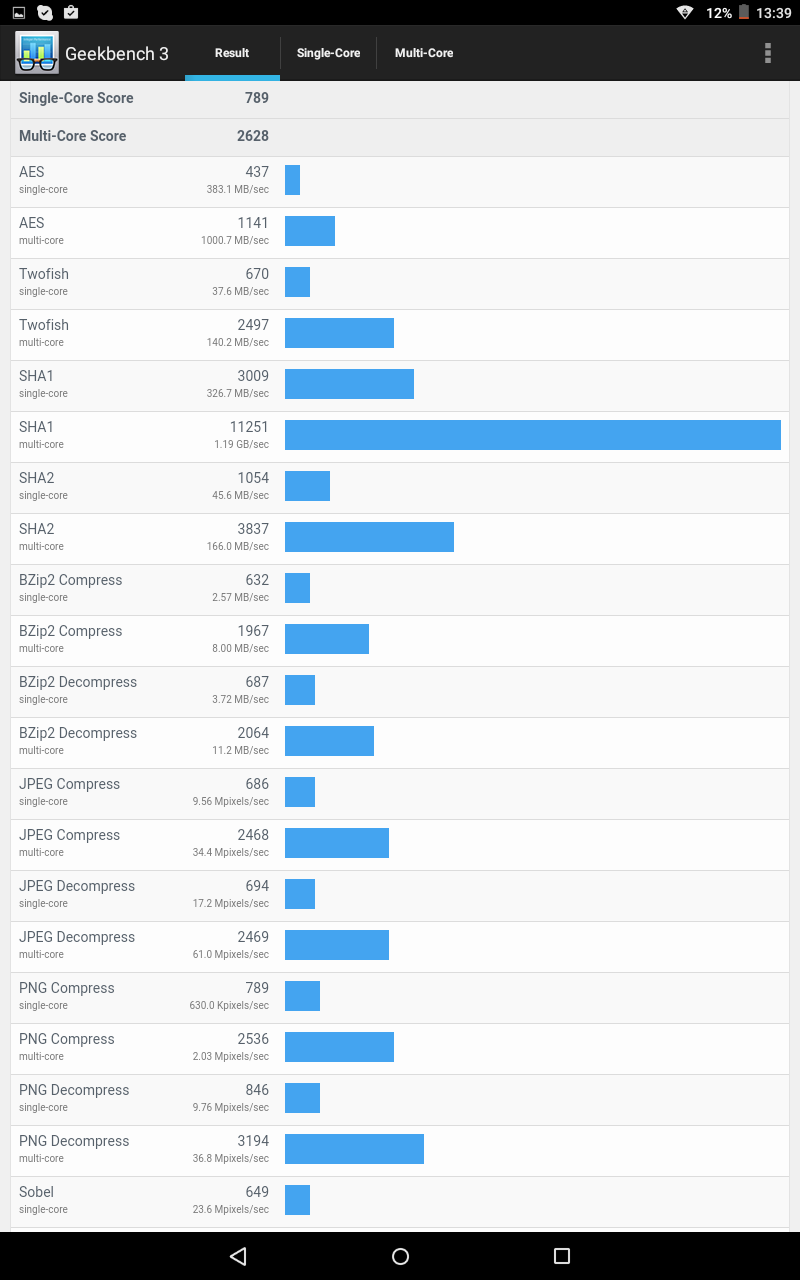Screen dimensions: 800x1280
Task: Open recent apps with square button
Action: click(561, 1256)
